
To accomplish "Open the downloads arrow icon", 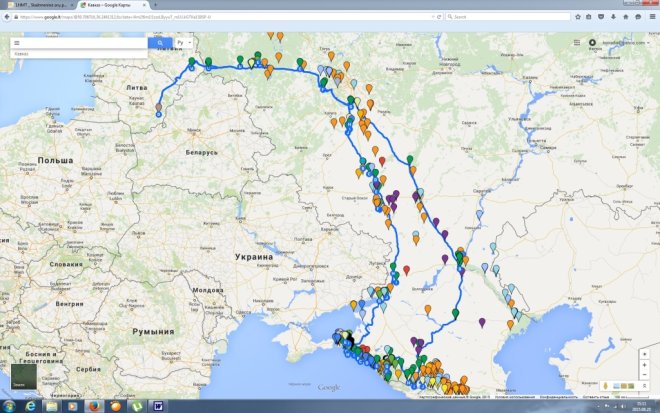I will click(613, 17).
